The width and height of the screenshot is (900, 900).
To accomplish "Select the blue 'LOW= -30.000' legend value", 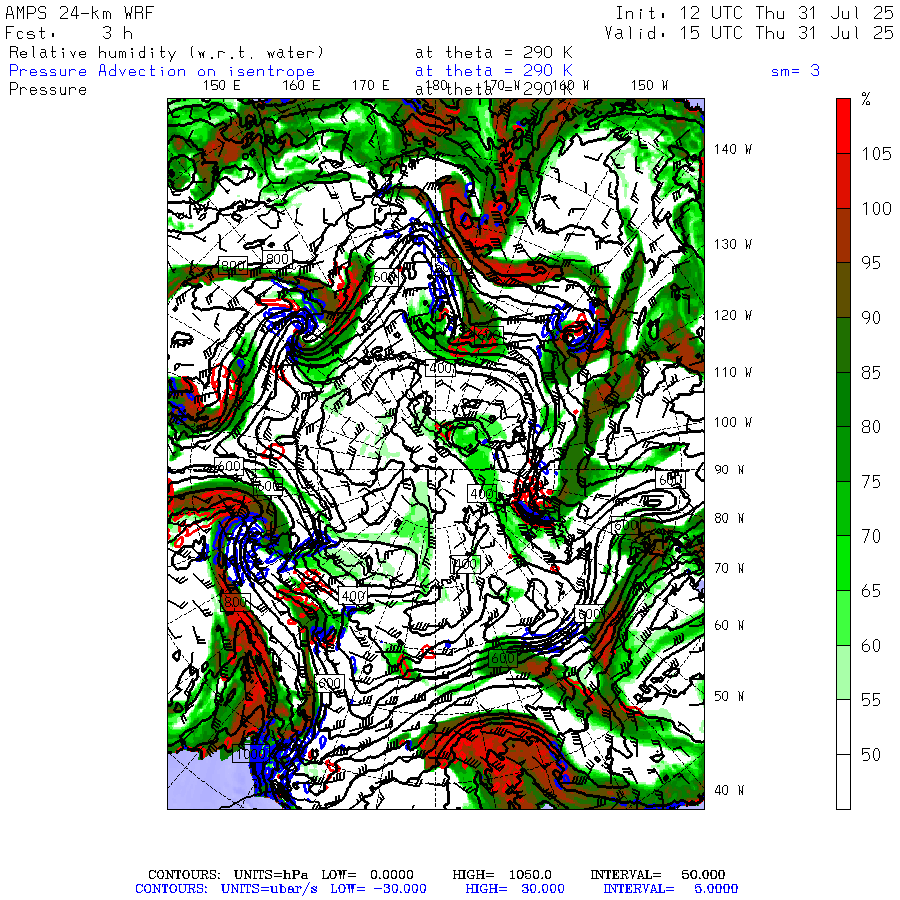I will 378,889.
